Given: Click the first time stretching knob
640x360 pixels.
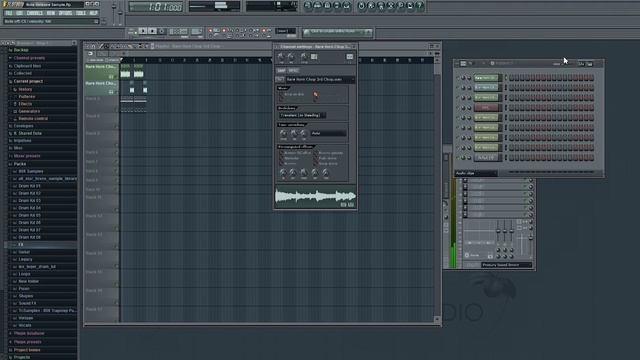Looking at the screenshot, I should coord(283,133).
